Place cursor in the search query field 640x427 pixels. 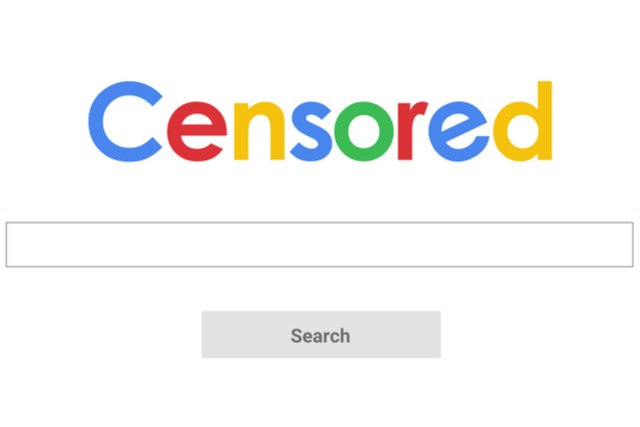320,245
